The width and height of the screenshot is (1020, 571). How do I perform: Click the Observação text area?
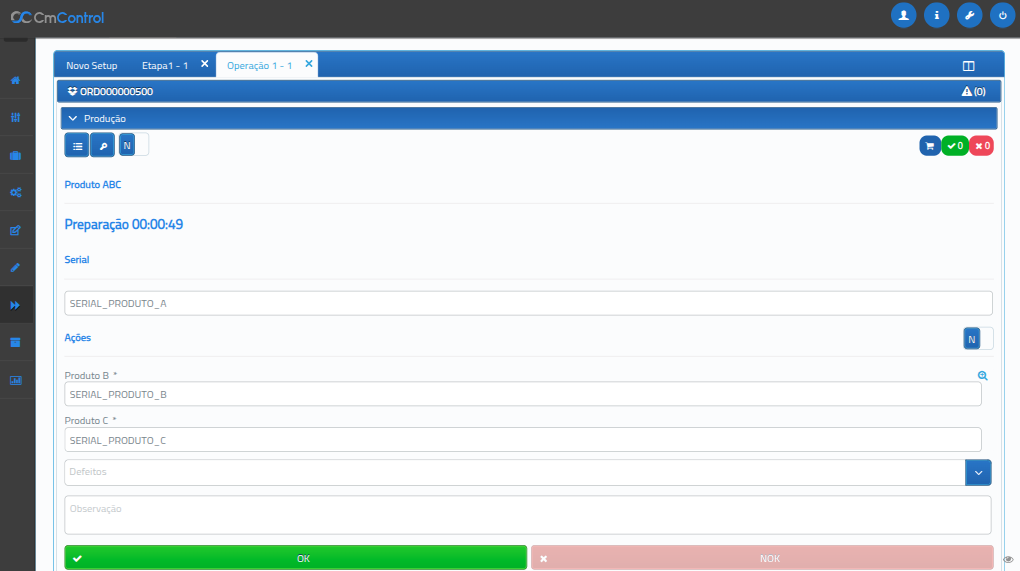[x=527, y=515]
